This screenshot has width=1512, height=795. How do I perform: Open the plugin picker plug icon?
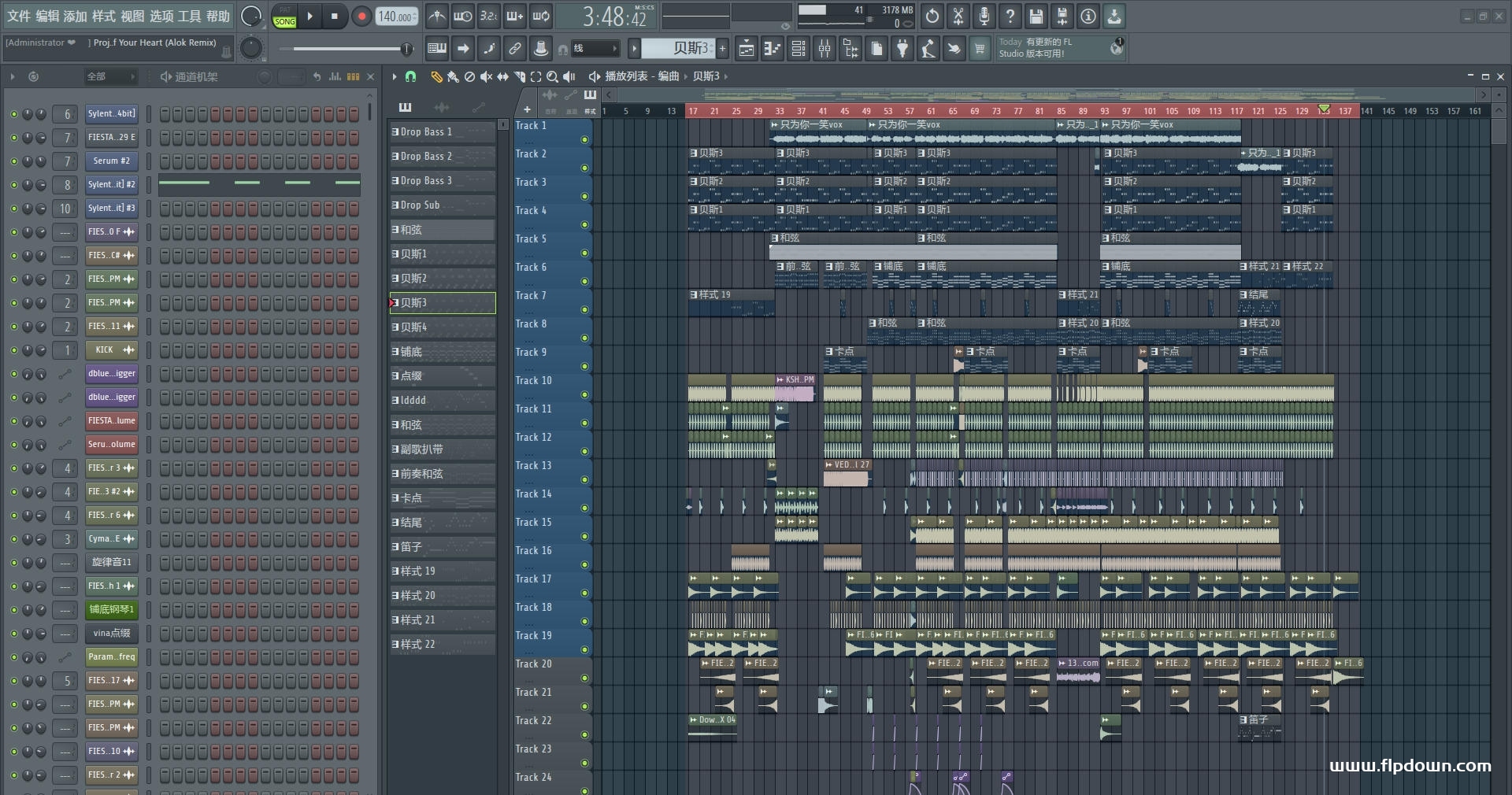902,50
